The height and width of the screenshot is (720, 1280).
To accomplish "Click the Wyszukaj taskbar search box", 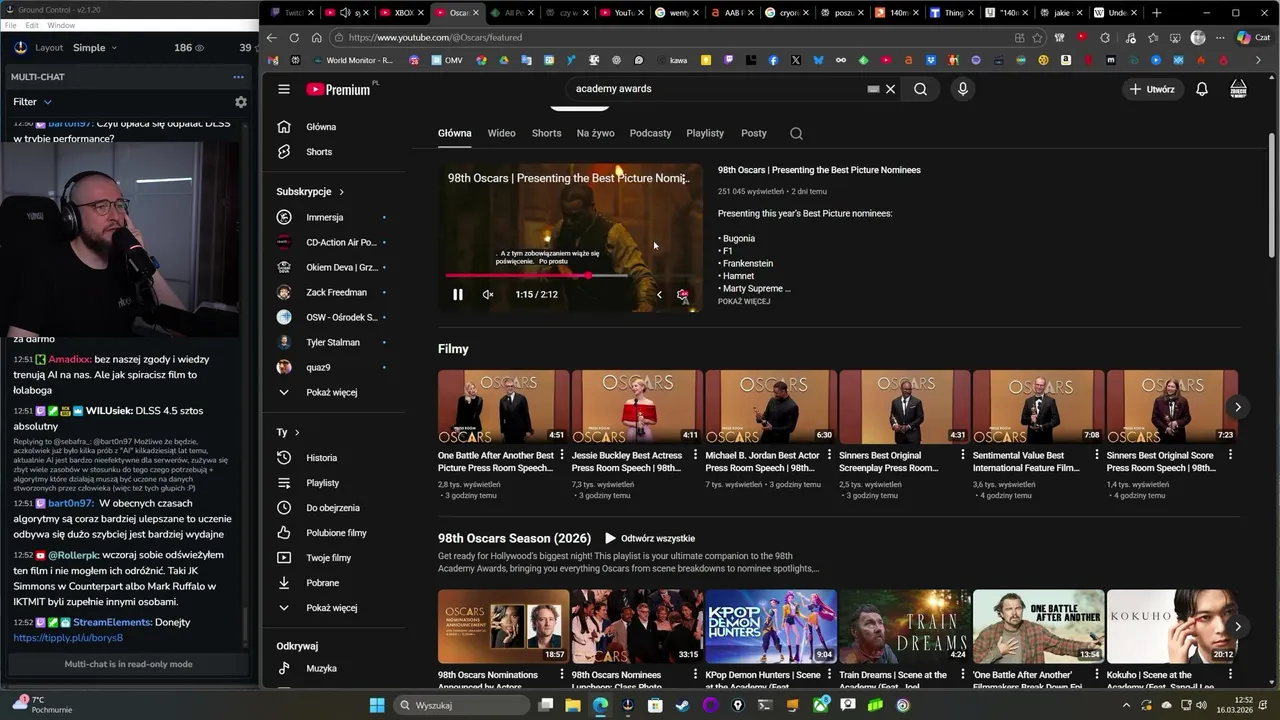I will pos(460,705).
